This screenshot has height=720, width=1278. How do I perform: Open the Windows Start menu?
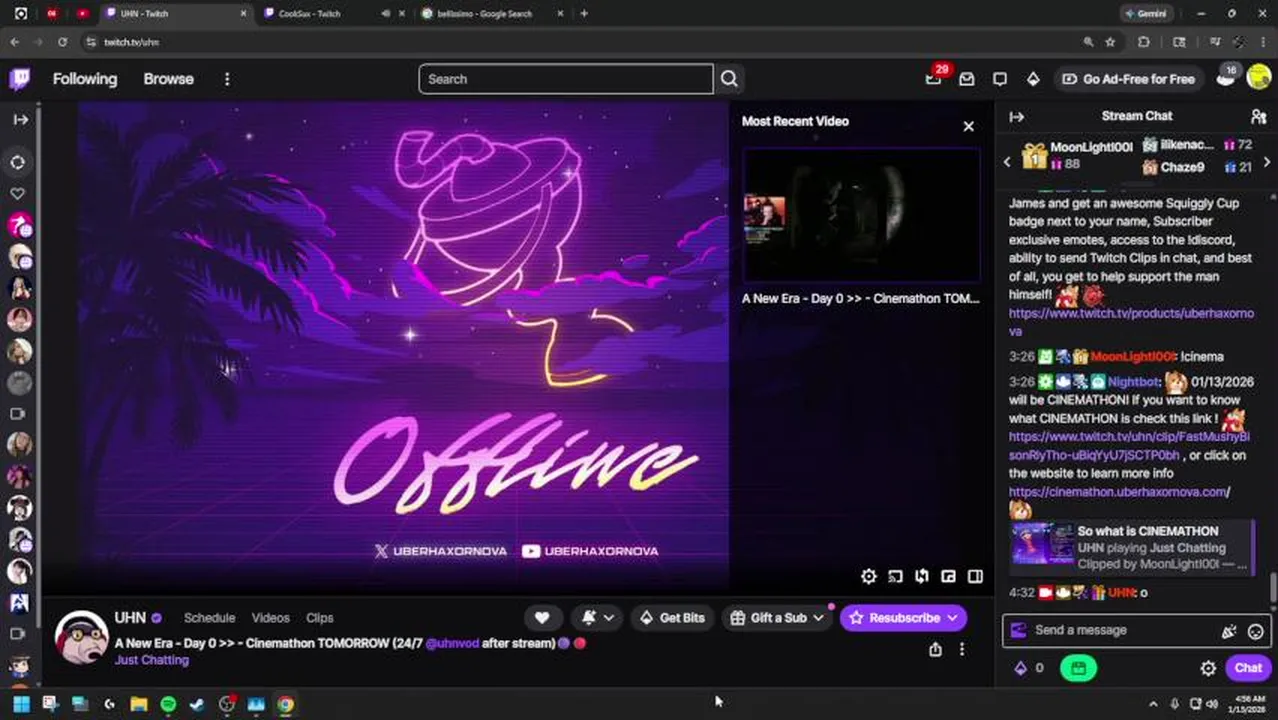(21, 705)
